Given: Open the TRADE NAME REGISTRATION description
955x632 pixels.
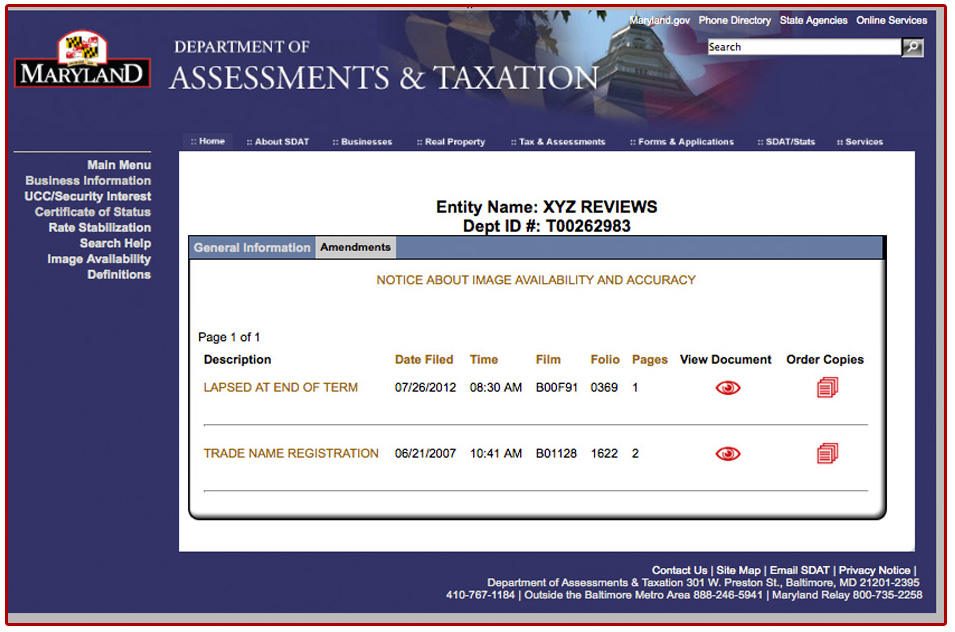Looking at the screenshot, I should pos(291,454).
